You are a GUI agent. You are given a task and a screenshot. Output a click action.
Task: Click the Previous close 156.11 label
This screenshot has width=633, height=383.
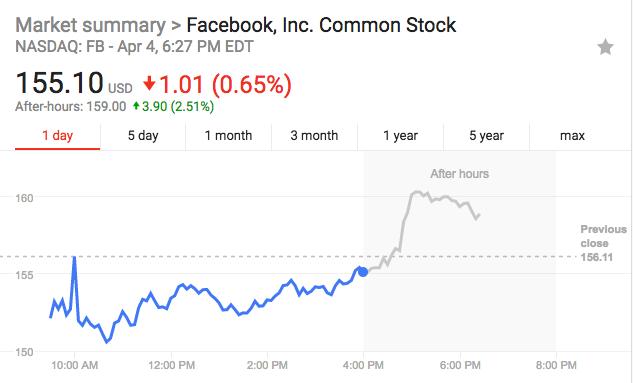pyautogui.click(x=603, y=243)
